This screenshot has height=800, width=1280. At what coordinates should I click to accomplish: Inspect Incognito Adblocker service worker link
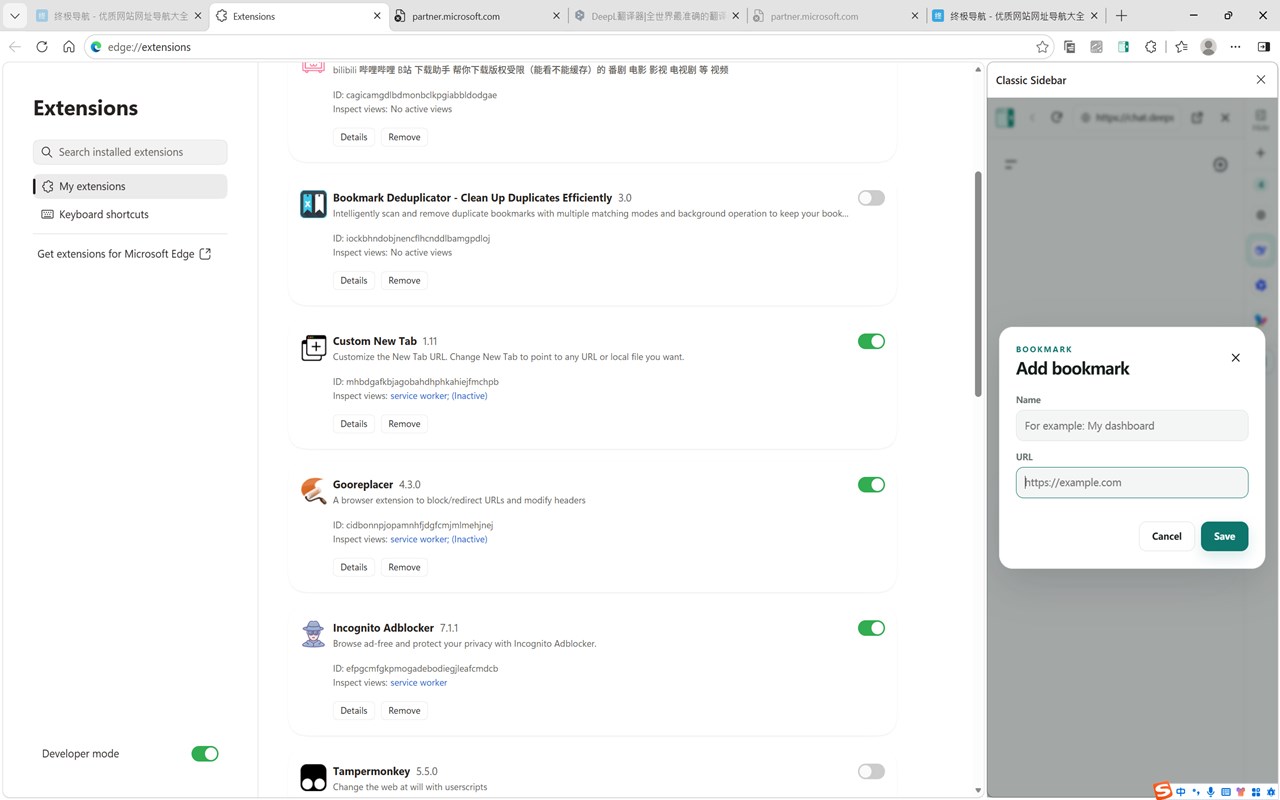[419, 683]
